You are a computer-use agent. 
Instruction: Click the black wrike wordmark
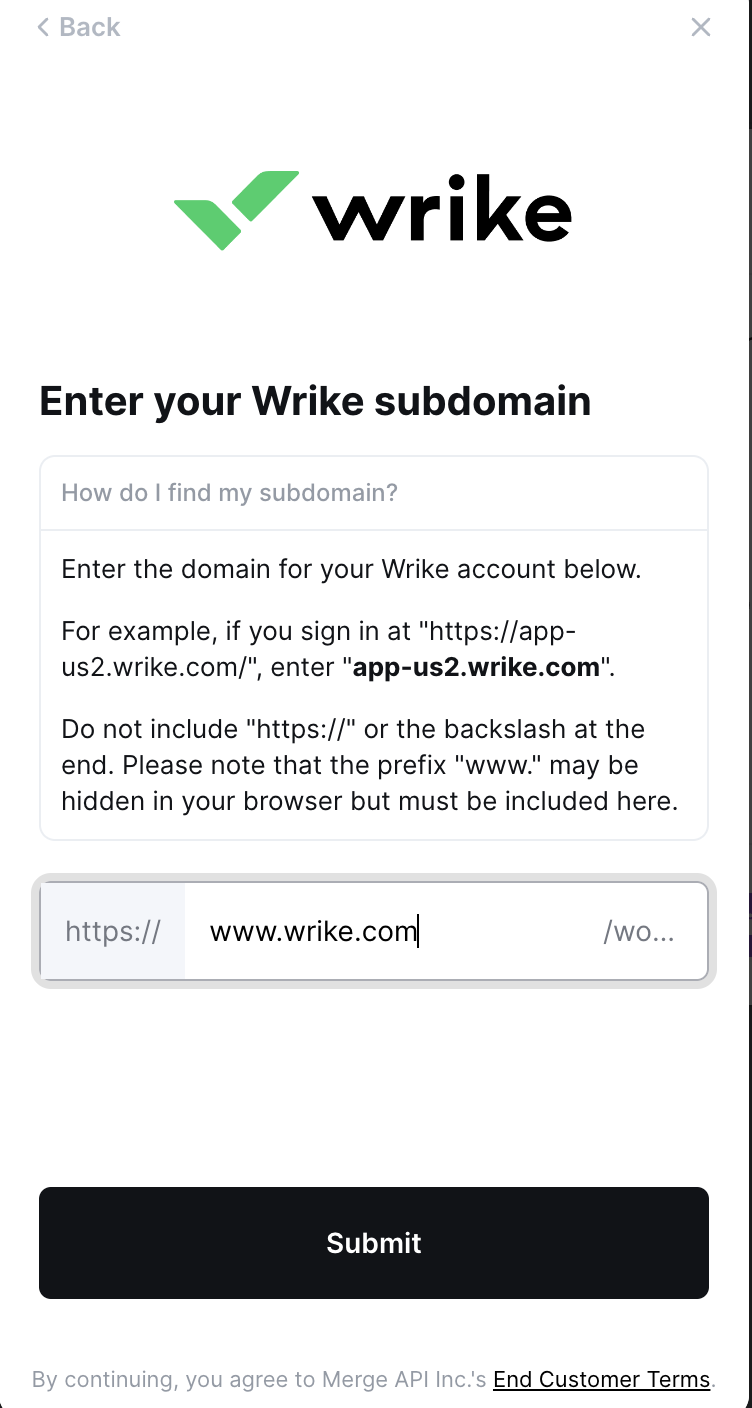pyautogui.click(x=441, y=207)
